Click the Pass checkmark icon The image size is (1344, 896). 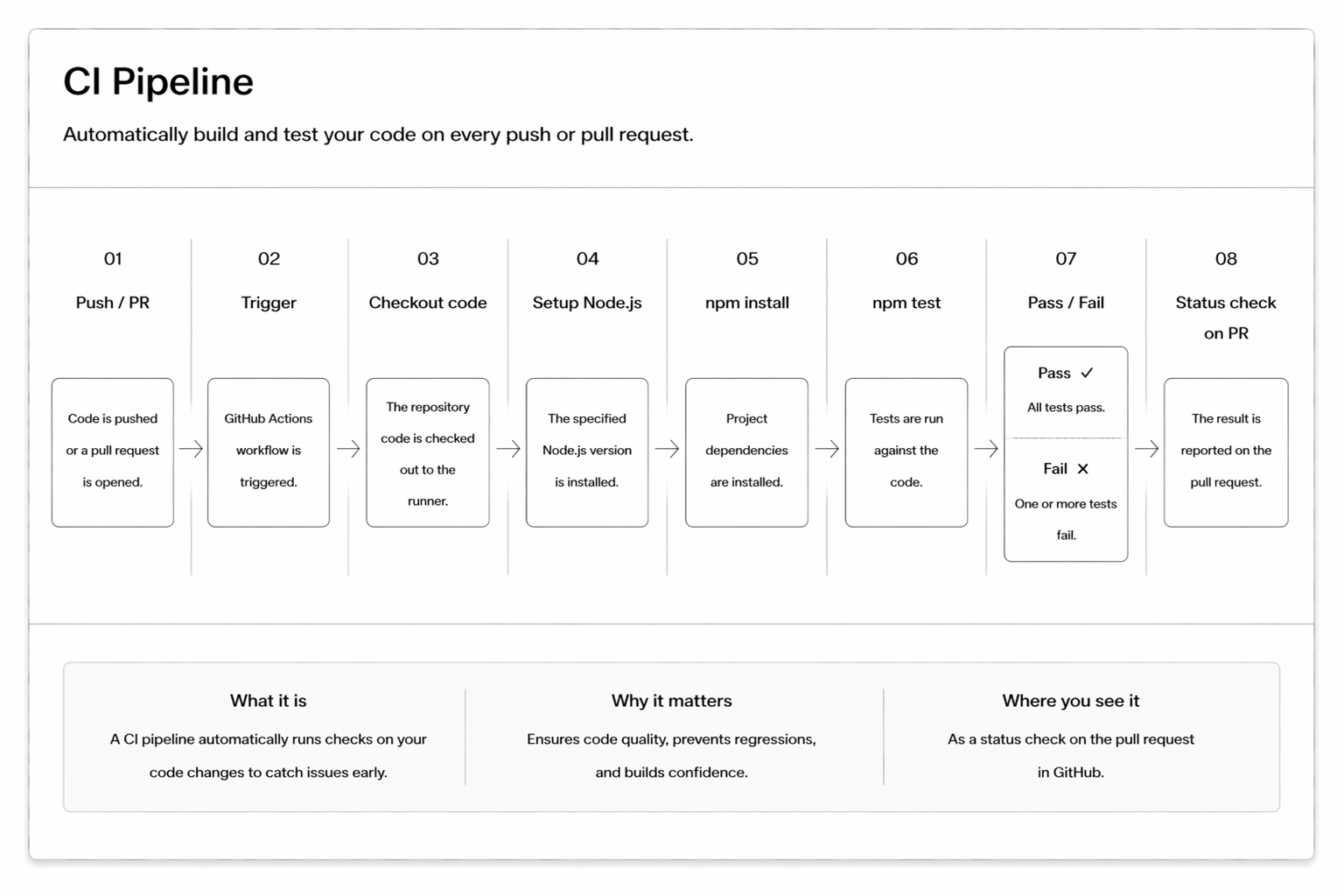point(1087,373)
